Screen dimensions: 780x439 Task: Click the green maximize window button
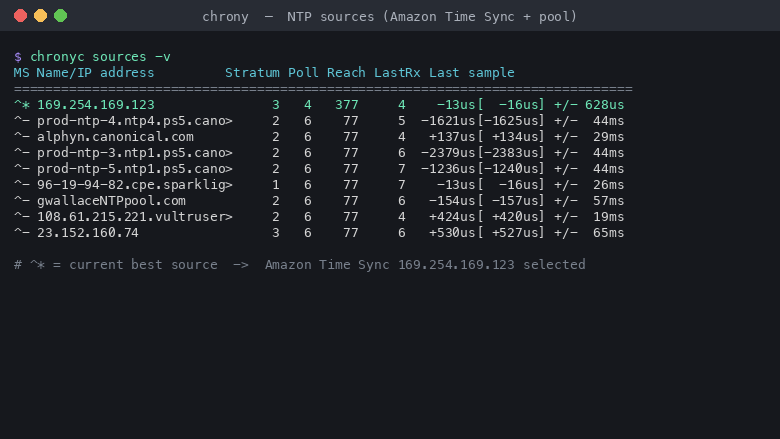click(x=61, y=16)
